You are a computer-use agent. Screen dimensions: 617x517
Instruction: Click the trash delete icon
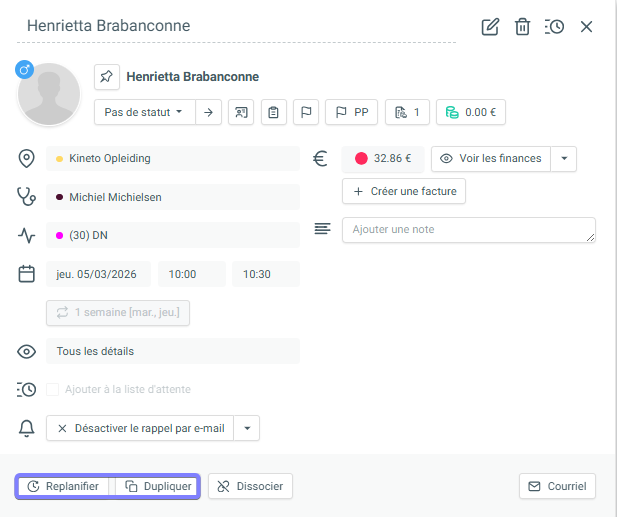click(x=522, y=27)
